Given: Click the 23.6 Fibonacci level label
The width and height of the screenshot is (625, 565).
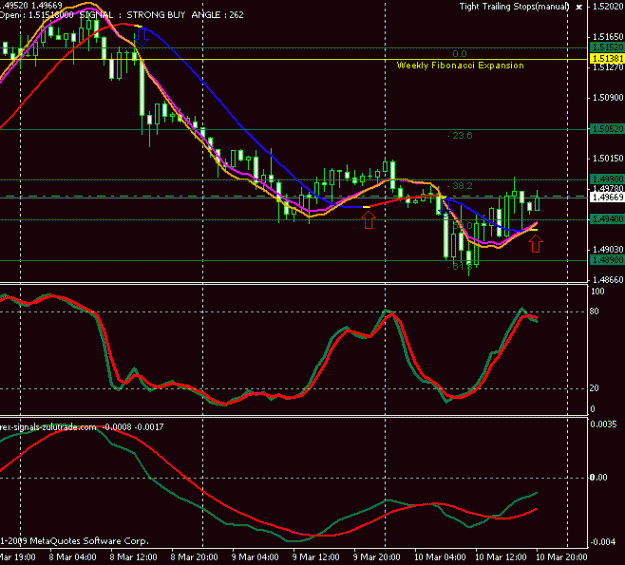Looking at the screenshot, I should [x=460, y=136].
